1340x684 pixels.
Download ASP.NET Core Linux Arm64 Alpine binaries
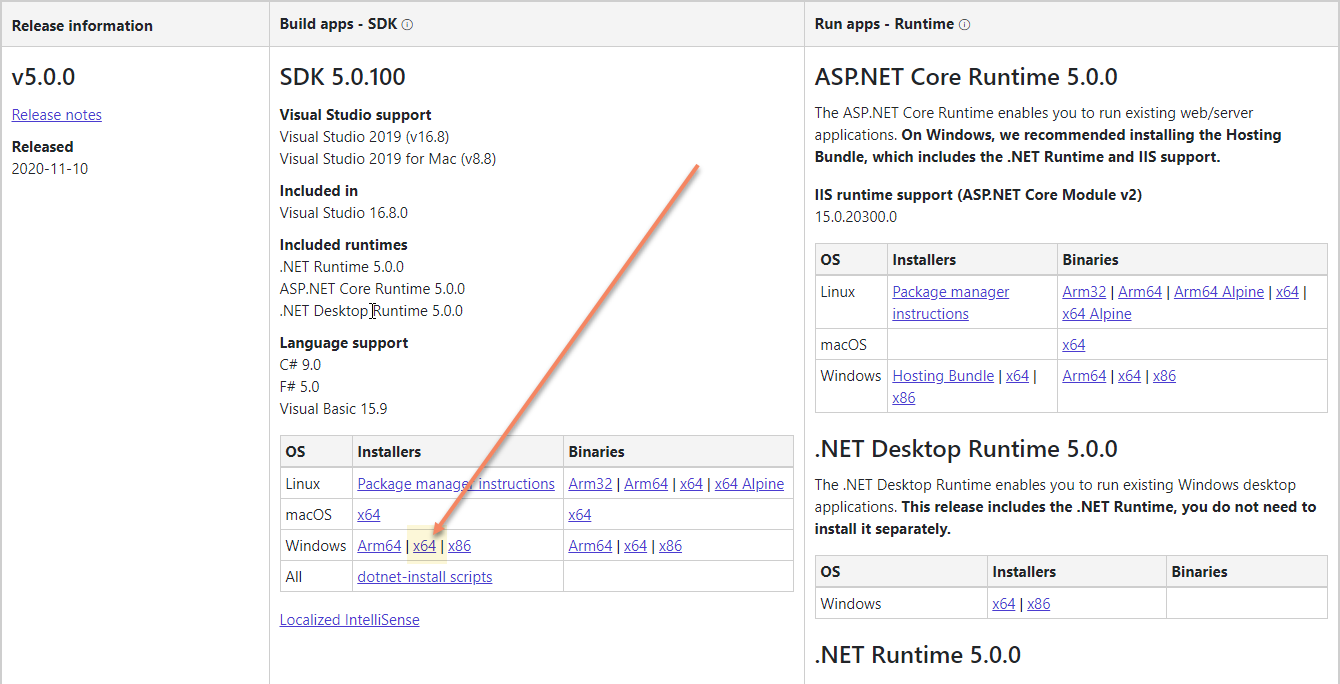point(1220,292)
